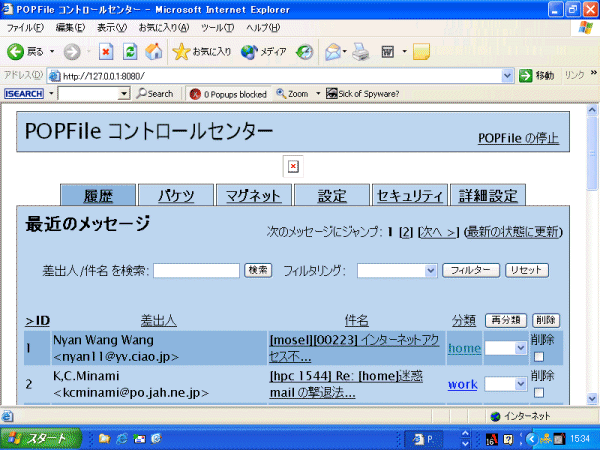The height and width of the screenshot is (450, 600).
Task: Switch to the バケツ tab
Action: 175,196
